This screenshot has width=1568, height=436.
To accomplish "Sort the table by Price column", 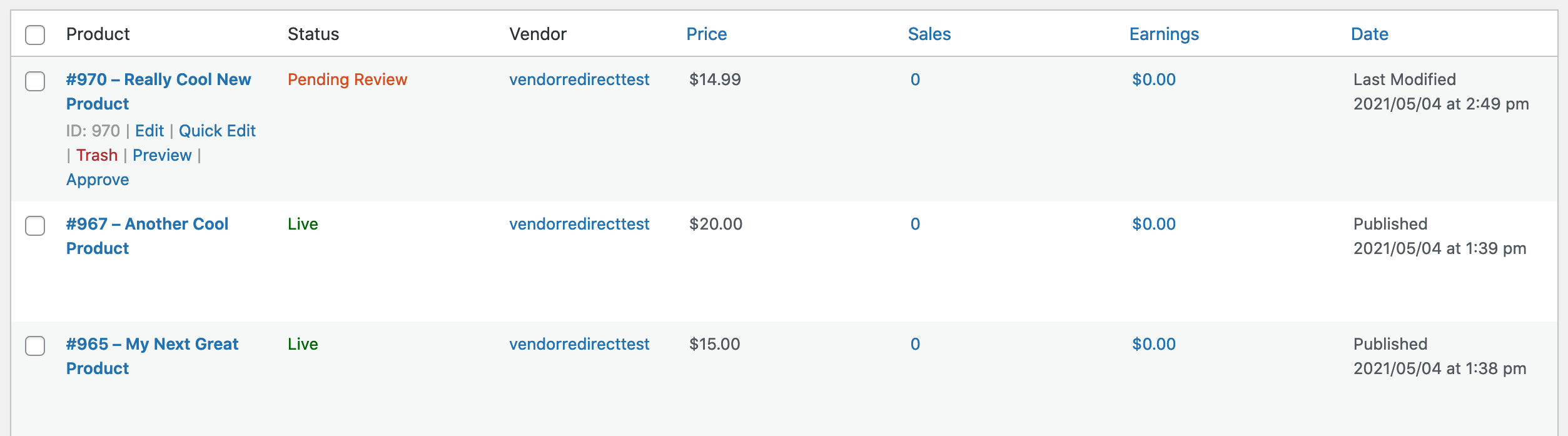I will click(x=706, y=34).
